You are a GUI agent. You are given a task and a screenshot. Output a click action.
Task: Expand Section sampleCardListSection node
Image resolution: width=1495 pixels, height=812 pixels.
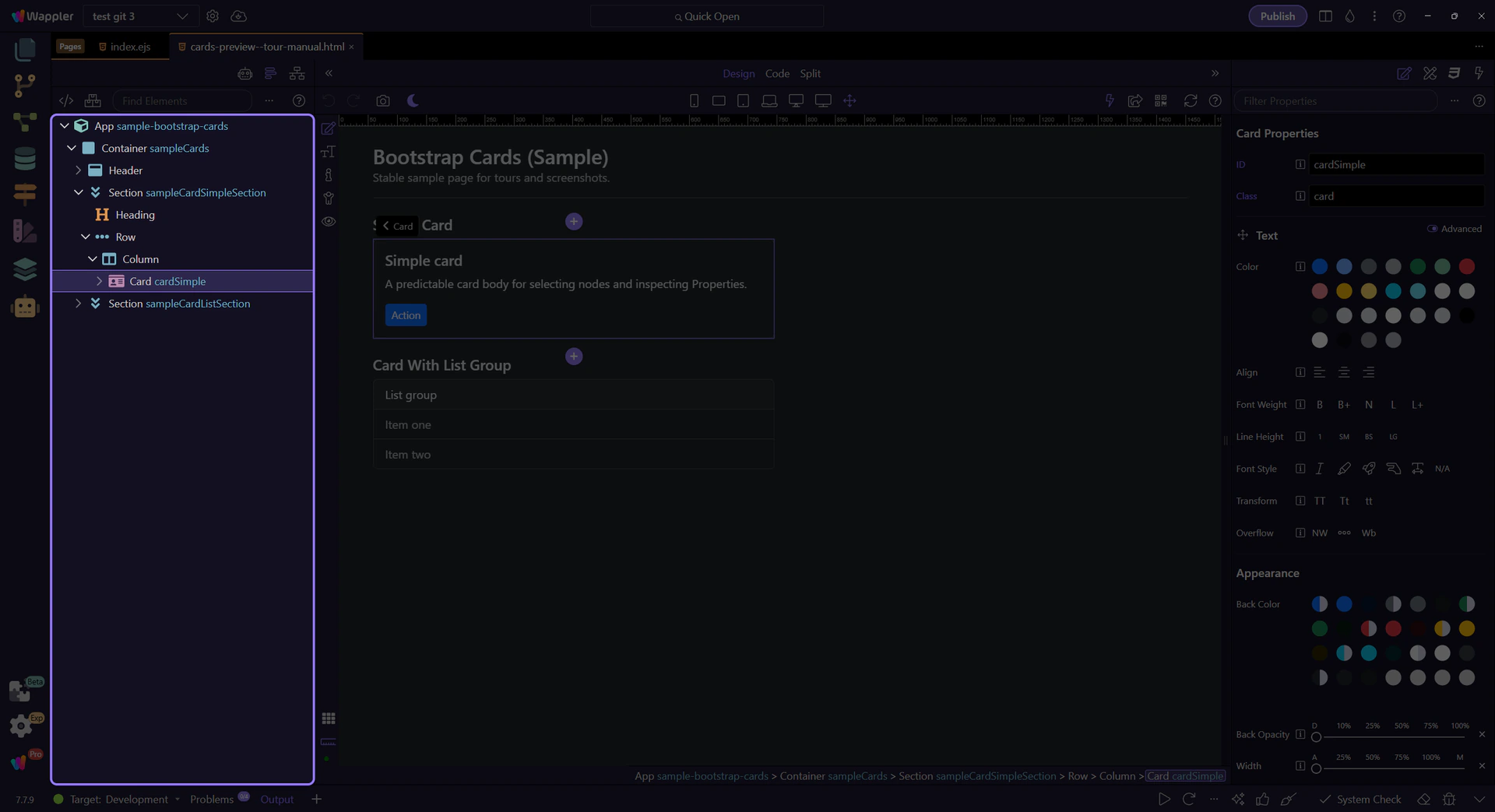click(78, 304)
